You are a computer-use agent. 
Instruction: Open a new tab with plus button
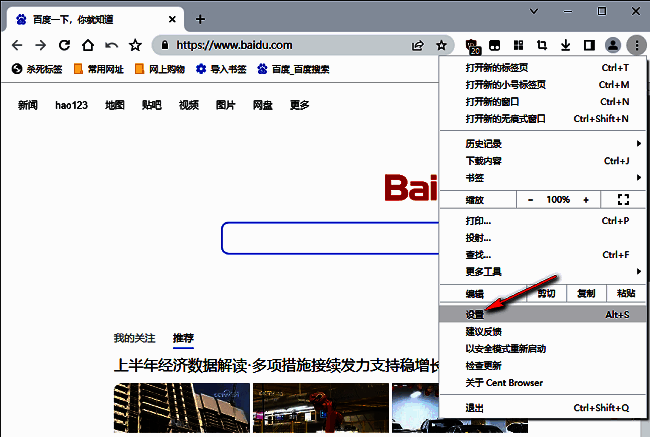point(200,19)
